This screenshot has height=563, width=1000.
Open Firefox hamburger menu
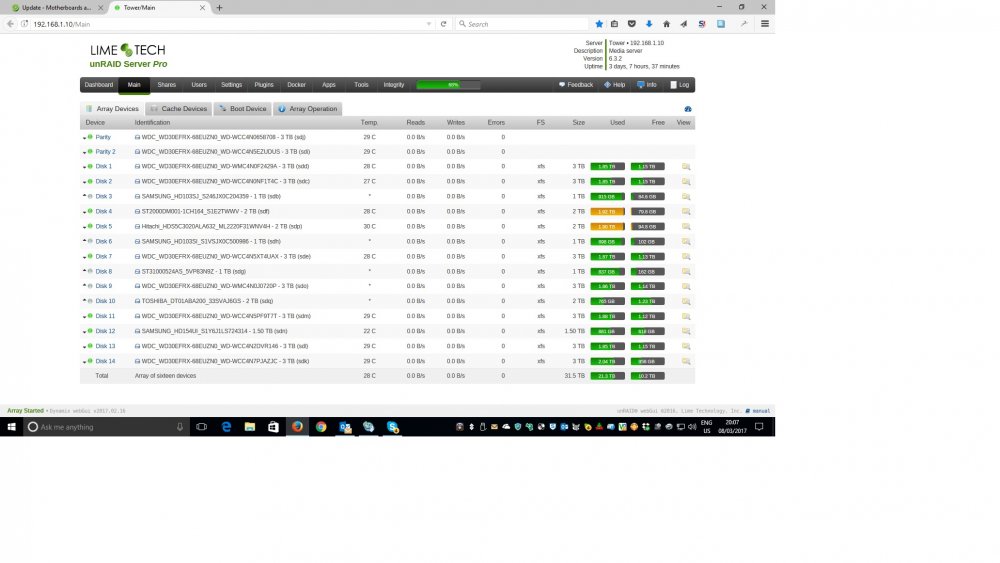click(x=765, y=24)
